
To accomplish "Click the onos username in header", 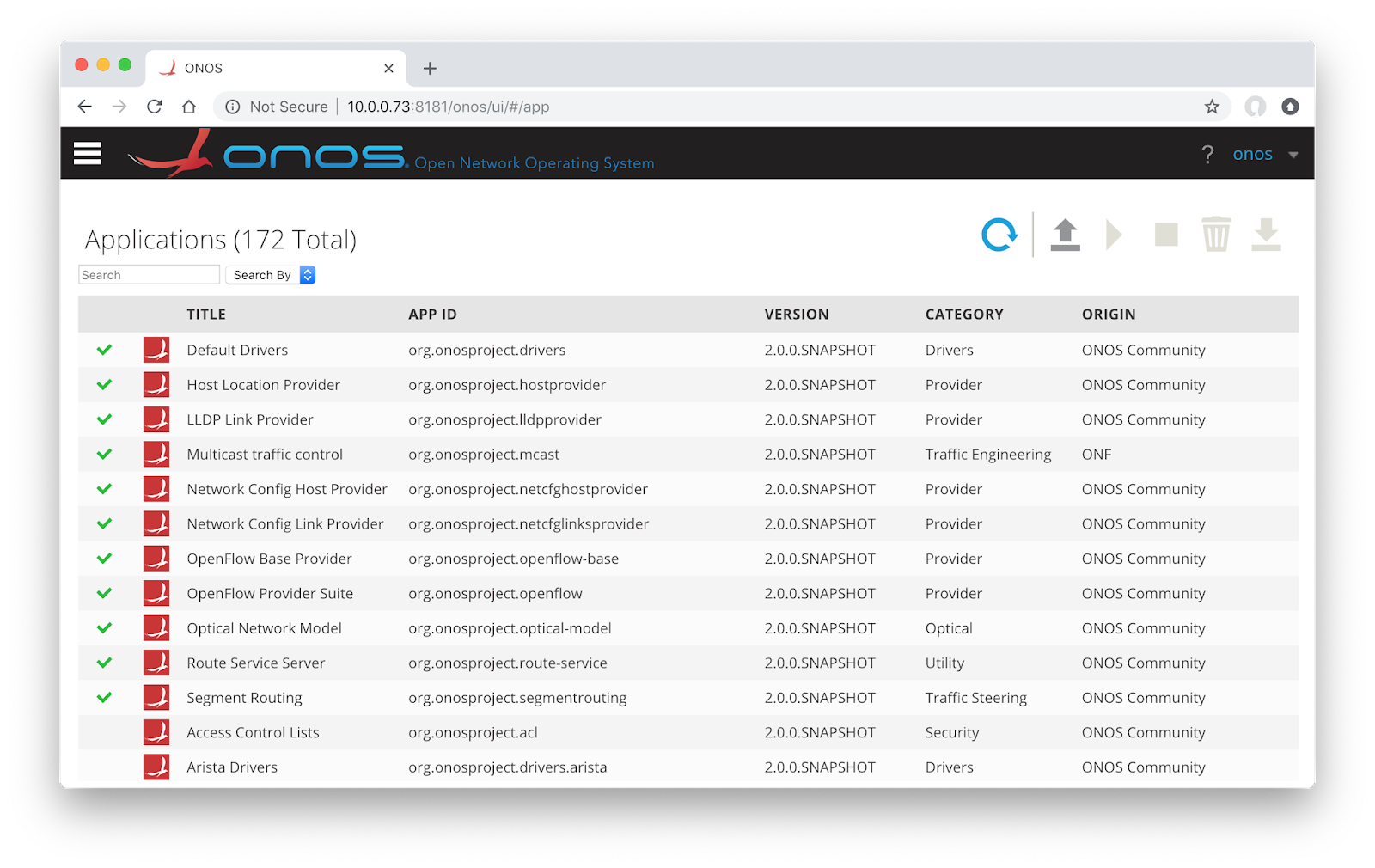I will tap(1252, 155).
